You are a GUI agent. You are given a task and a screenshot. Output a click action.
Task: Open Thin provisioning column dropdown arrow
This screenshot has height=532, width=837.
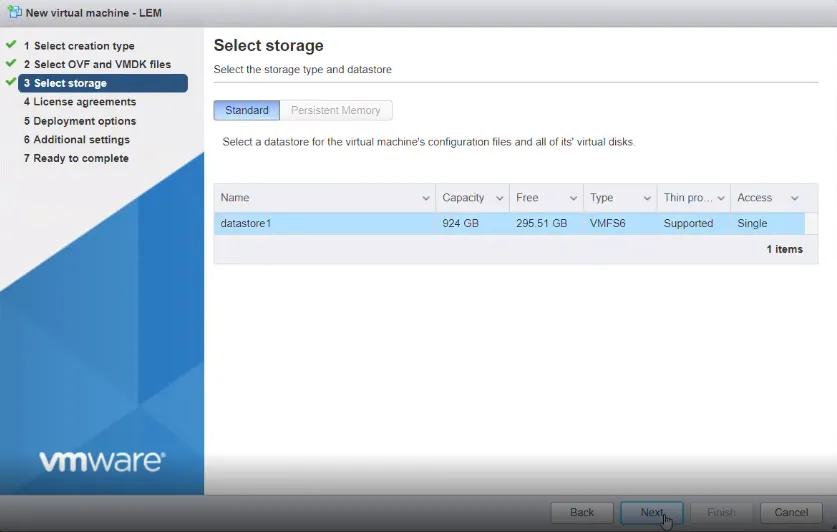coord(721,198)
